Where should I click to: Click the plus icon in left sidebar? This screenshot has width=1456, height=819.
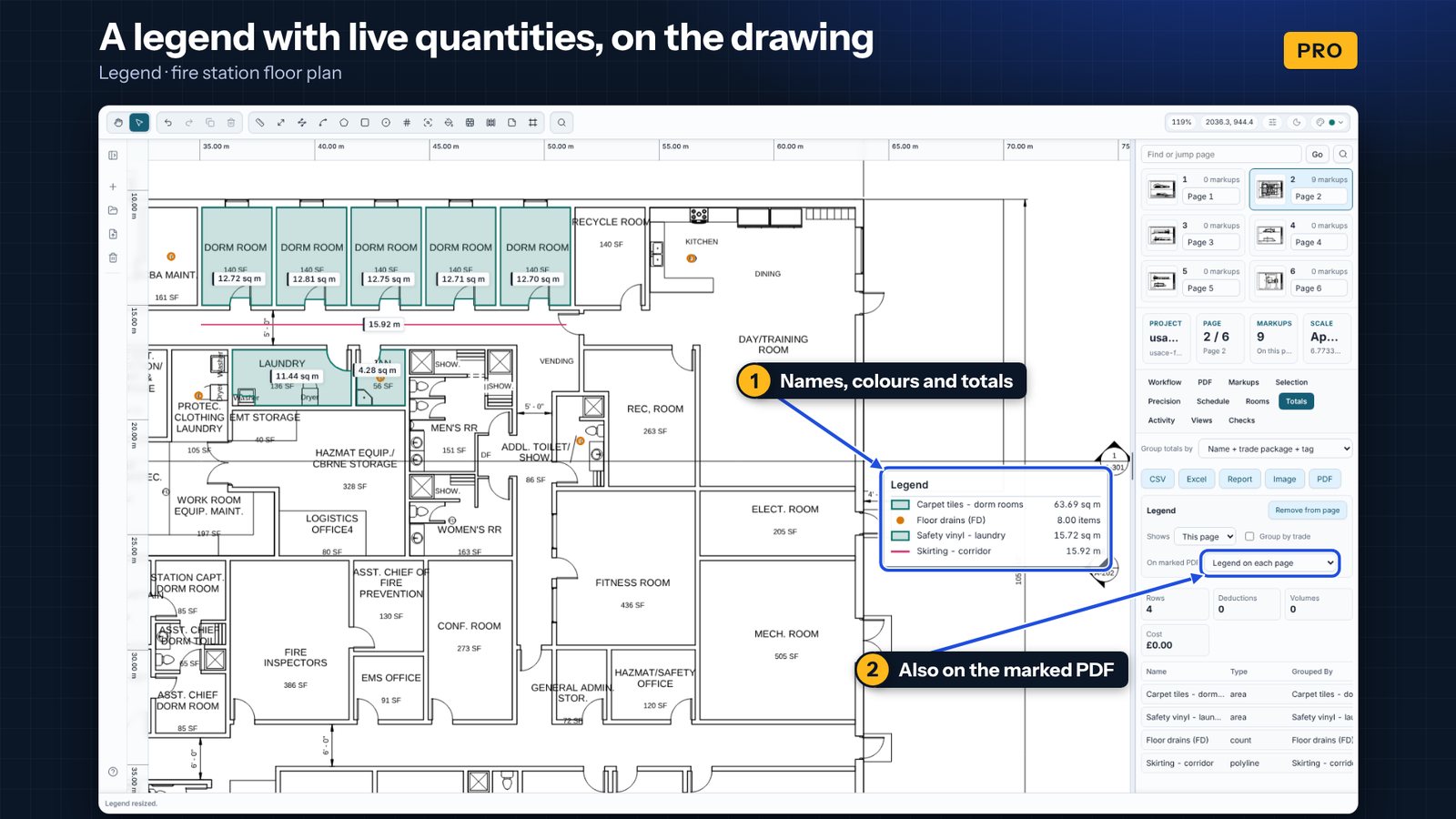click(113, 187)
